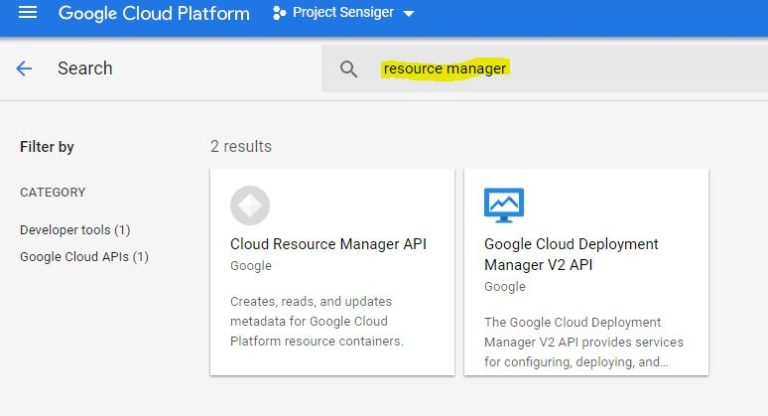The height and width of the screenshot is (416, 768).
Task: Click the 2 results count text
Action: tap(241, 146)
